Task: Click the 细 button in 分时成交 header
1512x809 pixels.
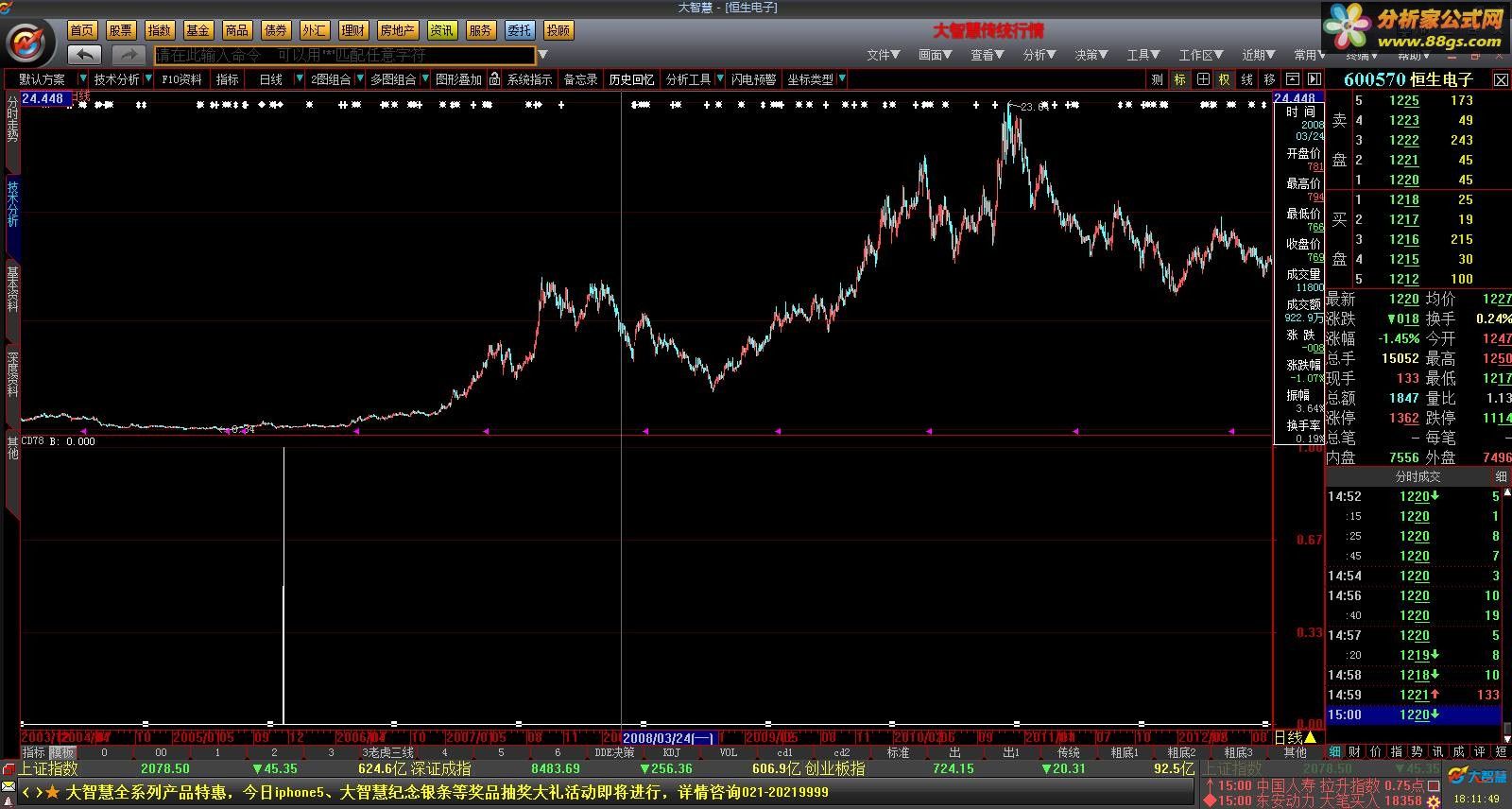Action: [1501, 476]
